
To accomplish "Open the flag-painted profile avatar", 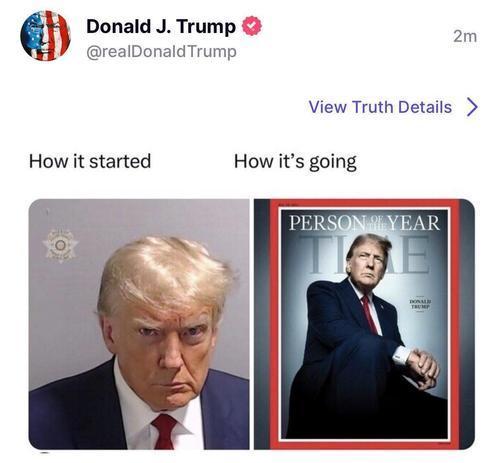I will (x=45, y=35).
